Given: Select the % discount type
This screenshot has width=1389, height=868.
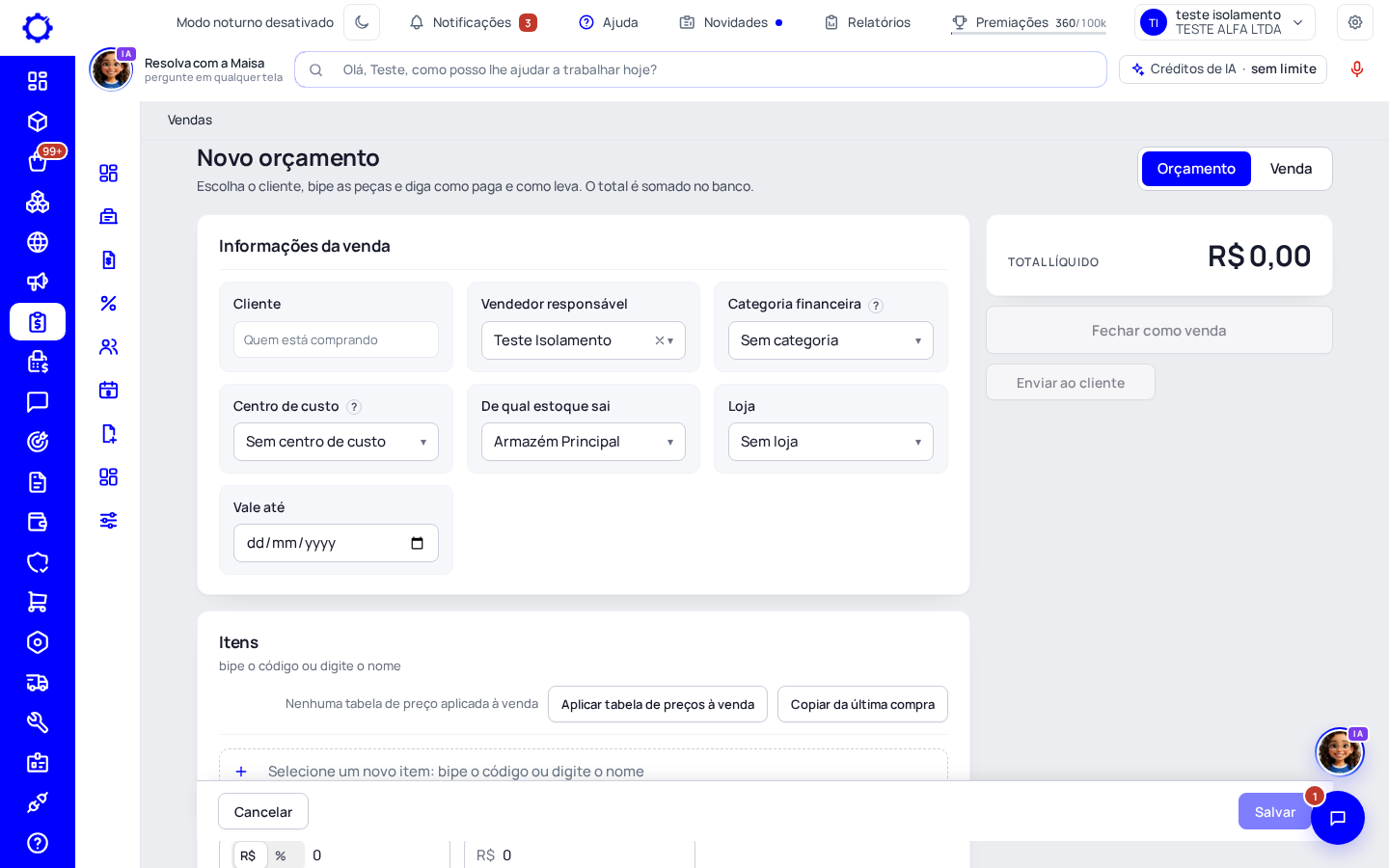Looking at the screenshot, I should [x=281, y=855].
